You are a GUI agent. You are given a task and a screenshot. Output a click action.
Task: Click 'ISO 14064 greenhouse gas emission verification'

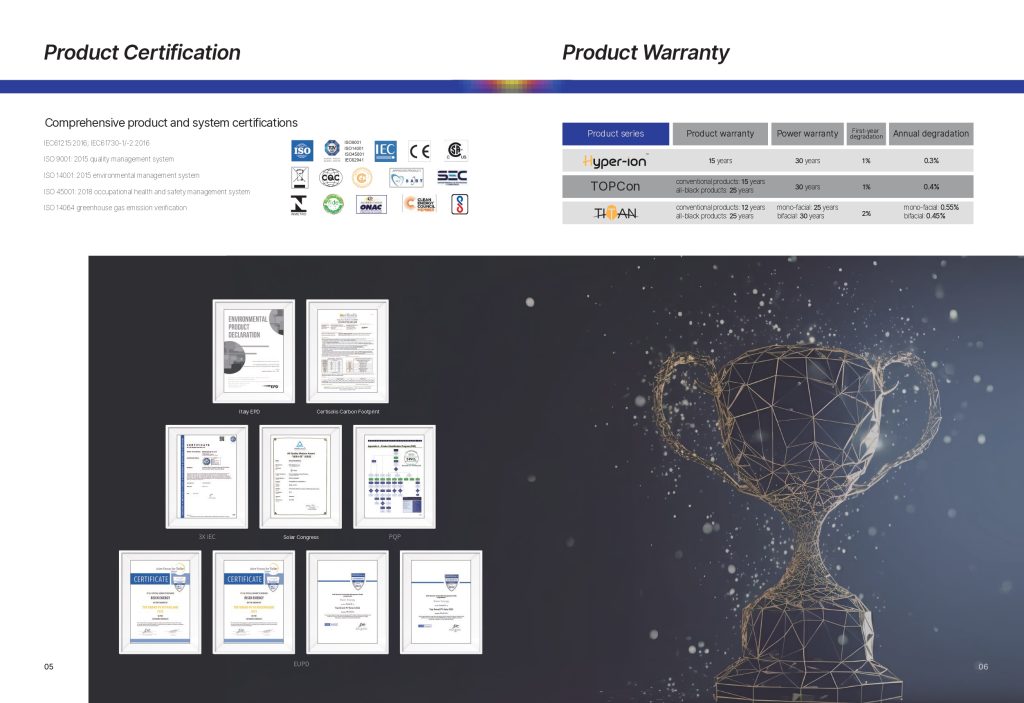(116, 208)
